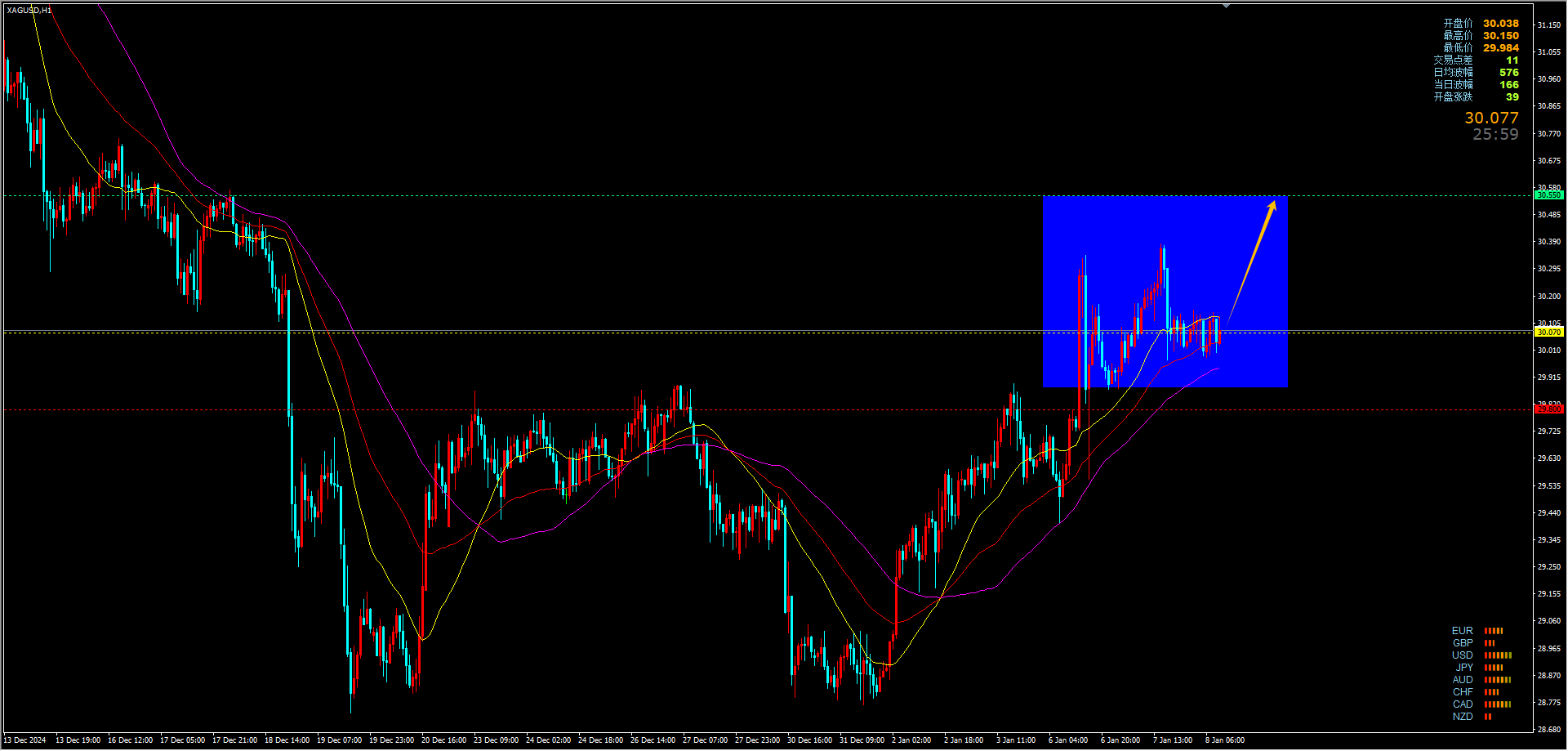Click the USD currency label
This screenshot has width=1568, height=751.
tap(1462, 655)
